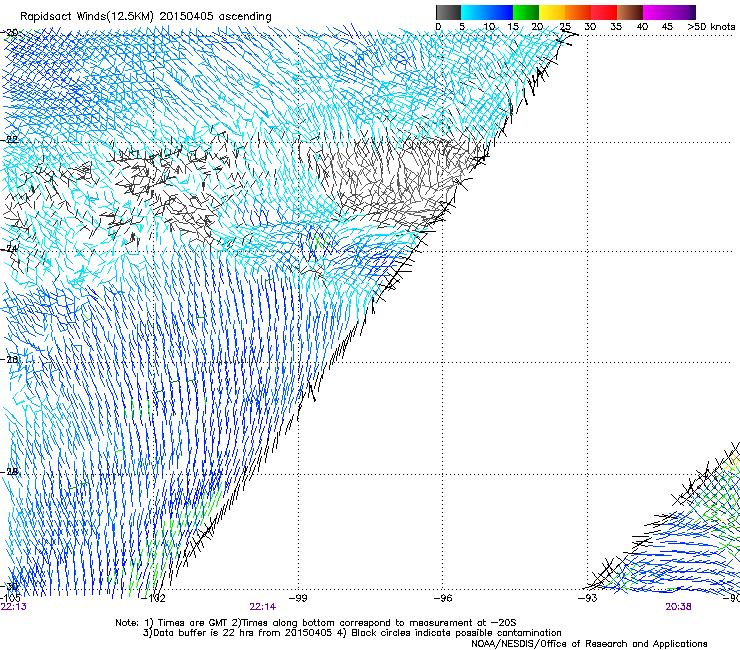This screenshot has width=740, height=650.
Task: Click the 'Data buffer is 22 hrs' note line
Action: [x=352, y=633]
